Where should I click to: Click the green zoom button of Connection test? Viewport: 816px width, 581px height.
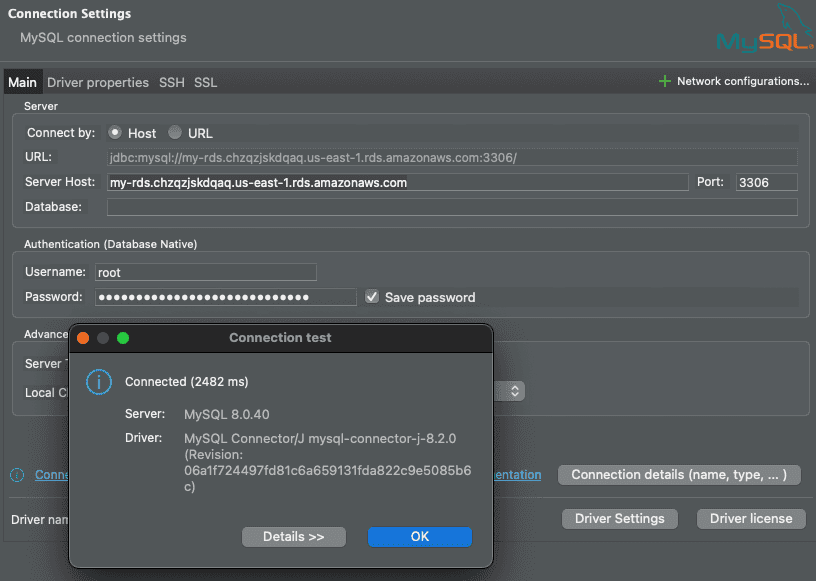123,338
